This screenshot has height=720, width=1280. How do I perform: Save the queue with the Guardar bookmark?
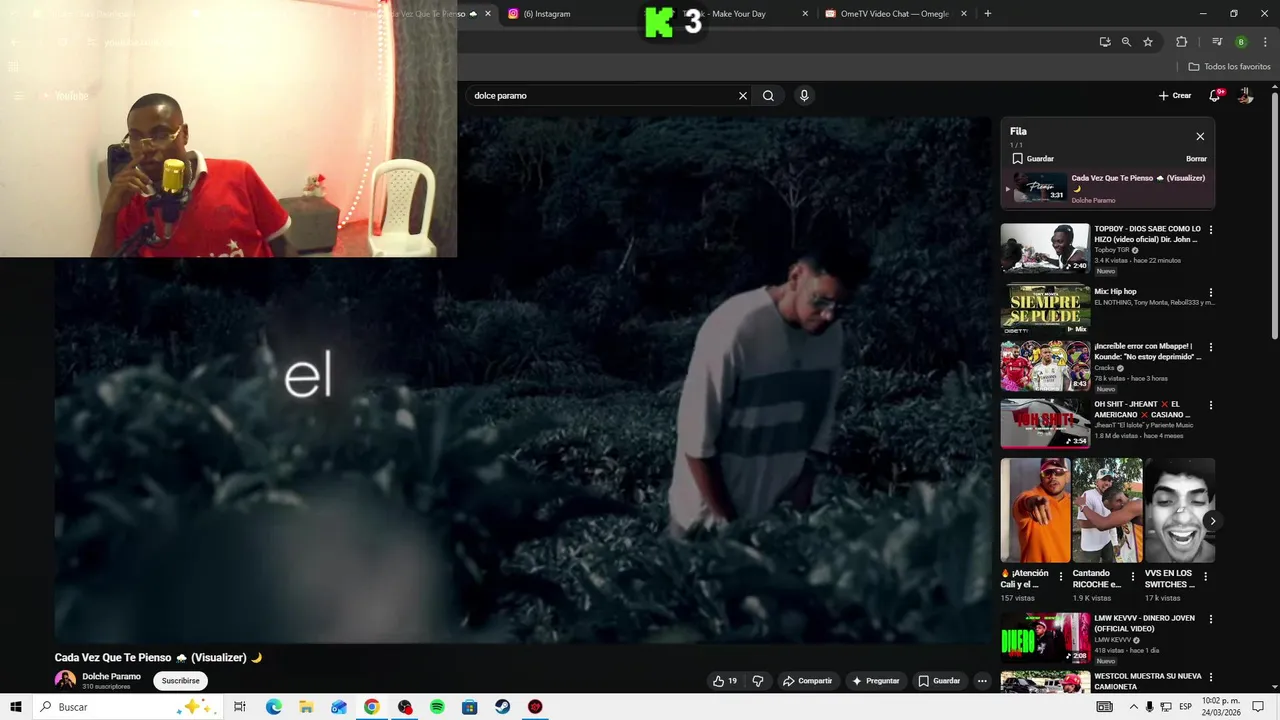1033,159
